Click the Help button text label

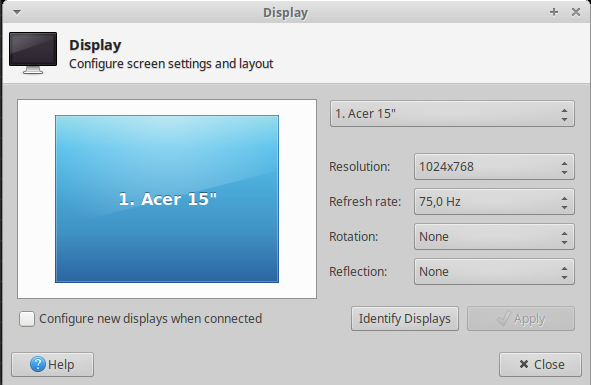pyautogui.click(x=61, y=365)
